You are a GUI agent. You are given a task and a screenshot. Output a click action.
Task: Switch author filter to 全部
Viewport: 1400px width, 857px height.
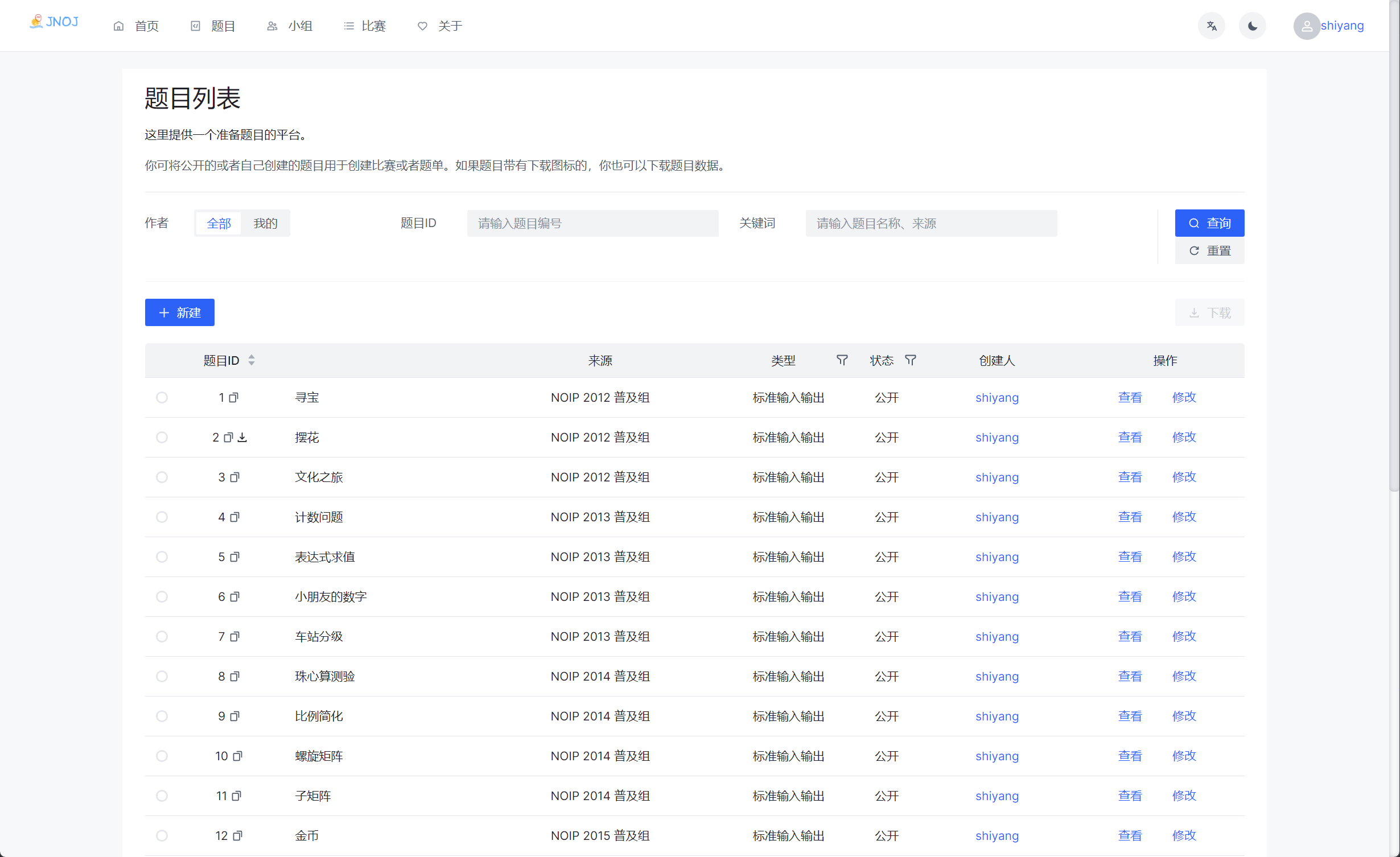click(x=219, y=223)
